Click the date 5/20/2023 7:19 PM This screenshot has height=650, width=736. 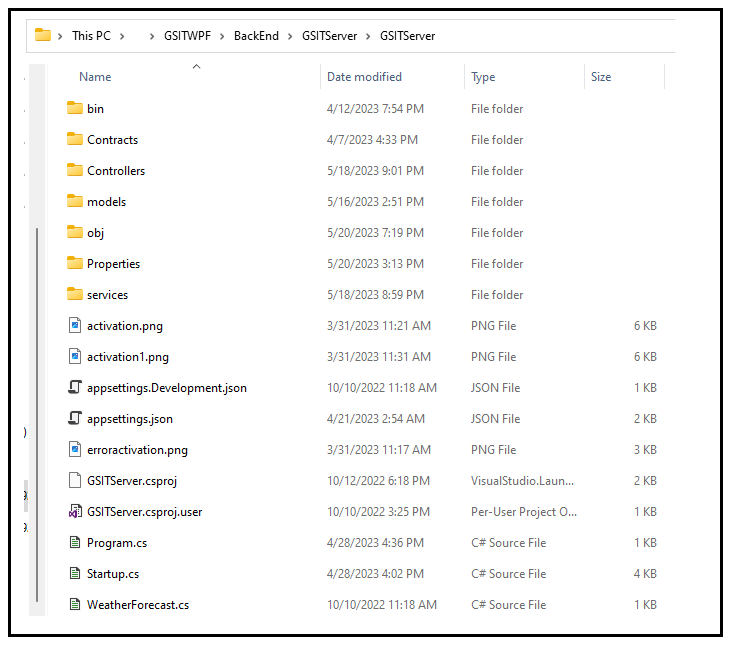pyautogui.click(x=375, y=232)
